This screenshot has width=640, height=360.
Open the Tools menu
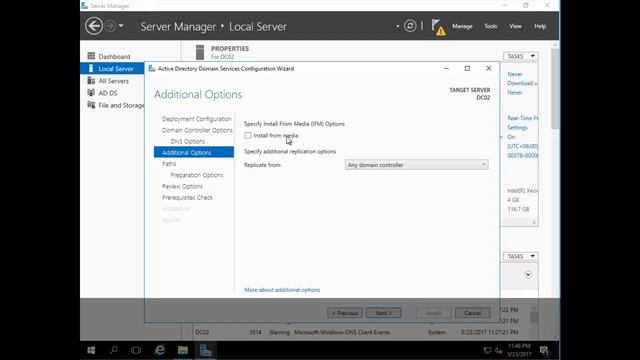[491, 26]
